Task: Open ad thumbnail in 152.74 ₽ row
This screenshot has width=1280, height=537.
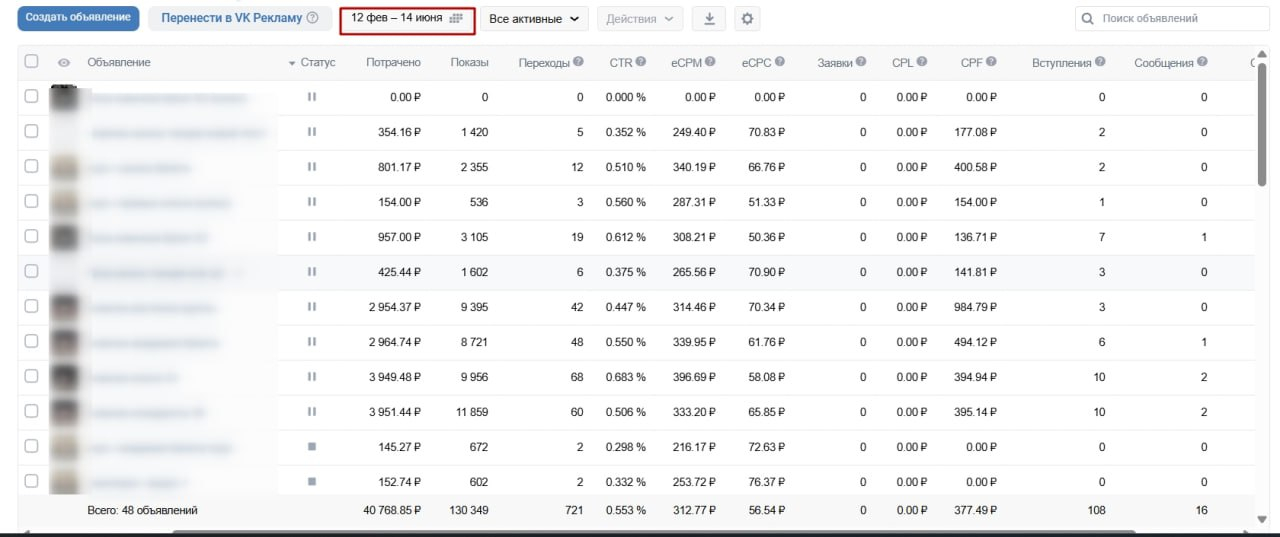Action: [x=65, y=481]
